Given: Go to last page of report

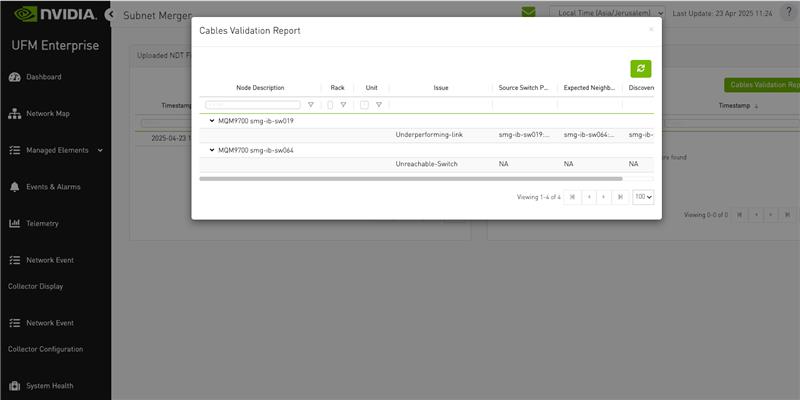Looking at the screenshot, I should pos(620,197).
